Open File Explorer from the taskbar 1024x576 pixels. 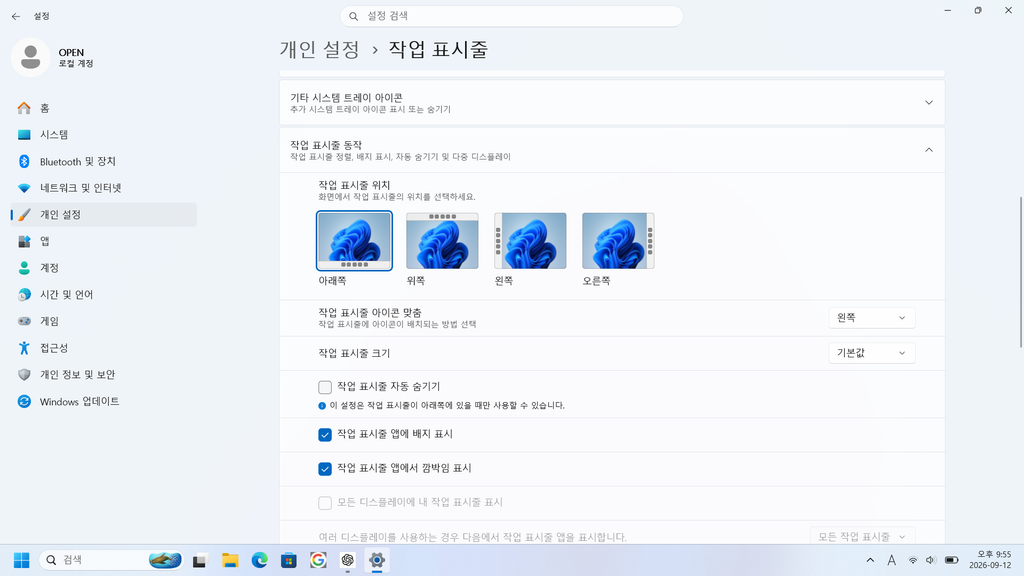coord(230,560)
